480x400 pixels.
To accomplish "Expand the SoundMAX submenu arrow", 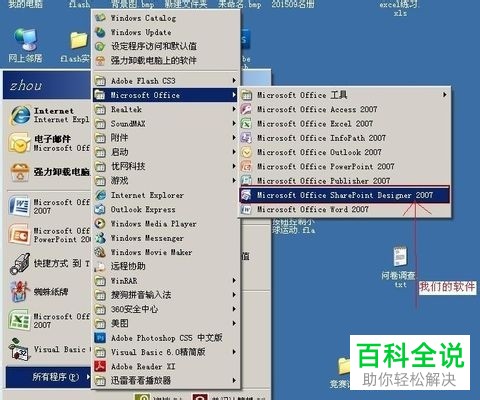I will tap(234, 124).
